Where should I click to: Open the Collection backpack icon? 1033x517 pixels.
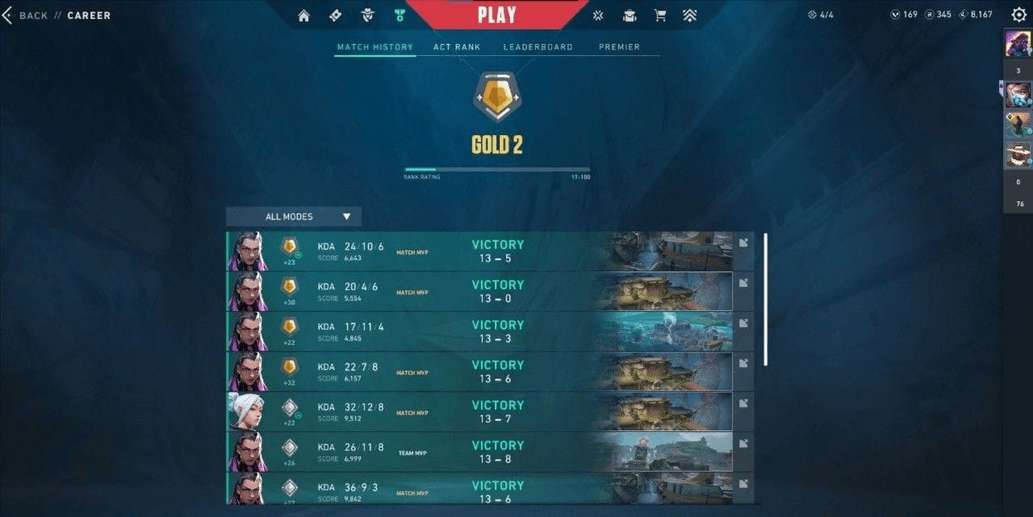(x=629, y=15)
